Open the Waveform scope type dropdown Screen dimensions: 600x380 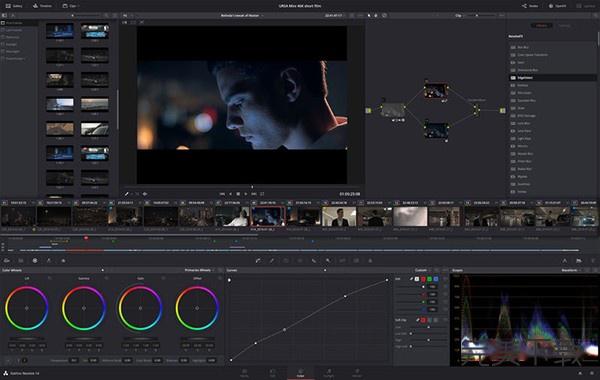(571, 270)
